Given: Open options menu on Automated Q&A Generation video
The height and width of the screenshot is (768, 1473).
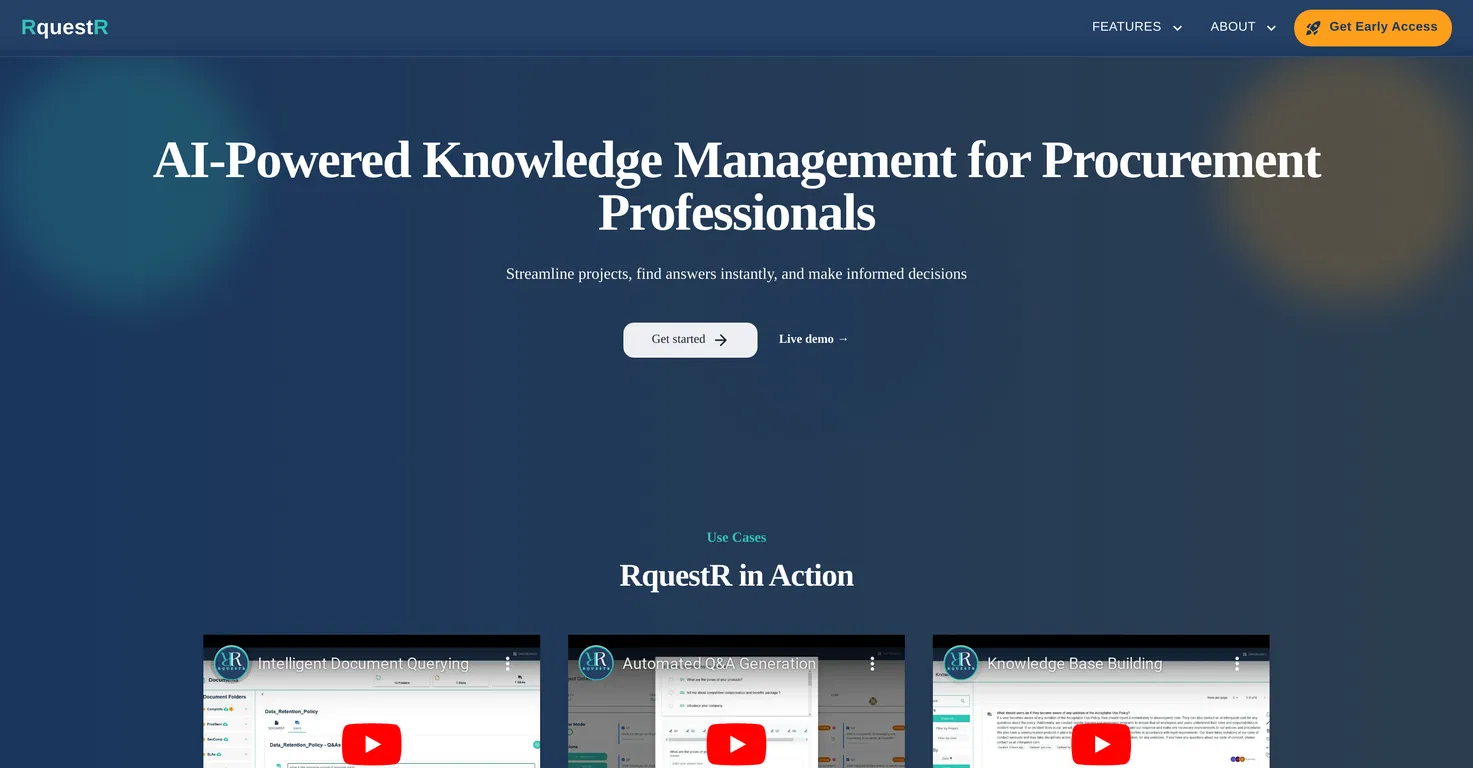Looking at the screenshot, I should [873, 663].
